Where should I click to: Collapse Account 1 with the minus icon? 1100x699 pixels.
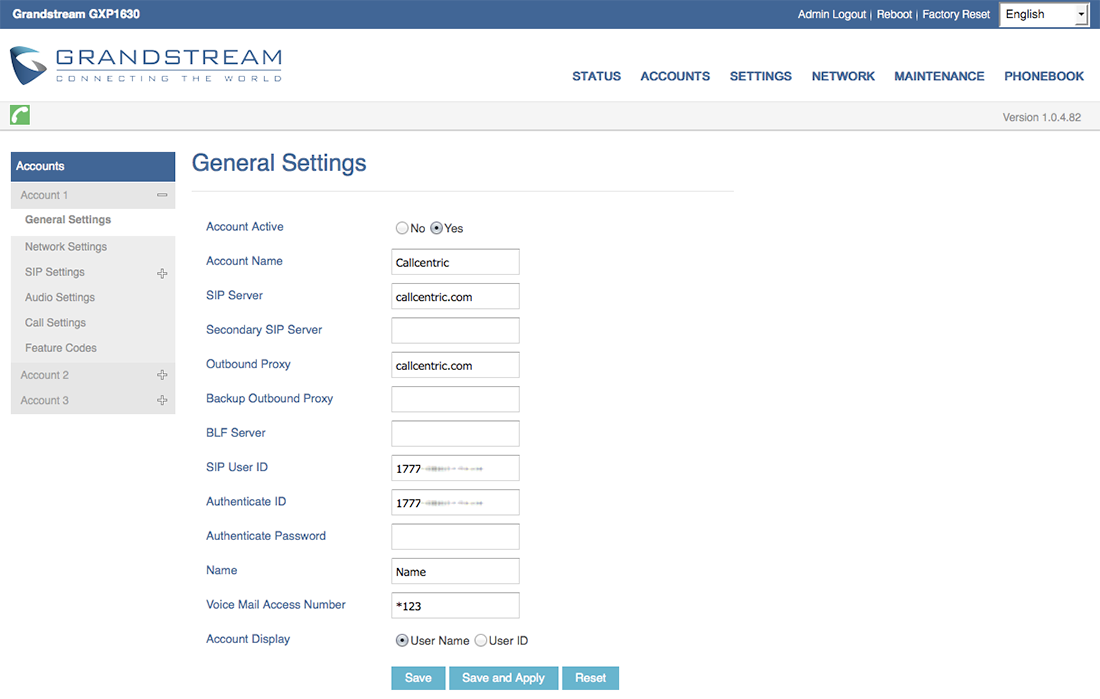[x=162, y=195]
